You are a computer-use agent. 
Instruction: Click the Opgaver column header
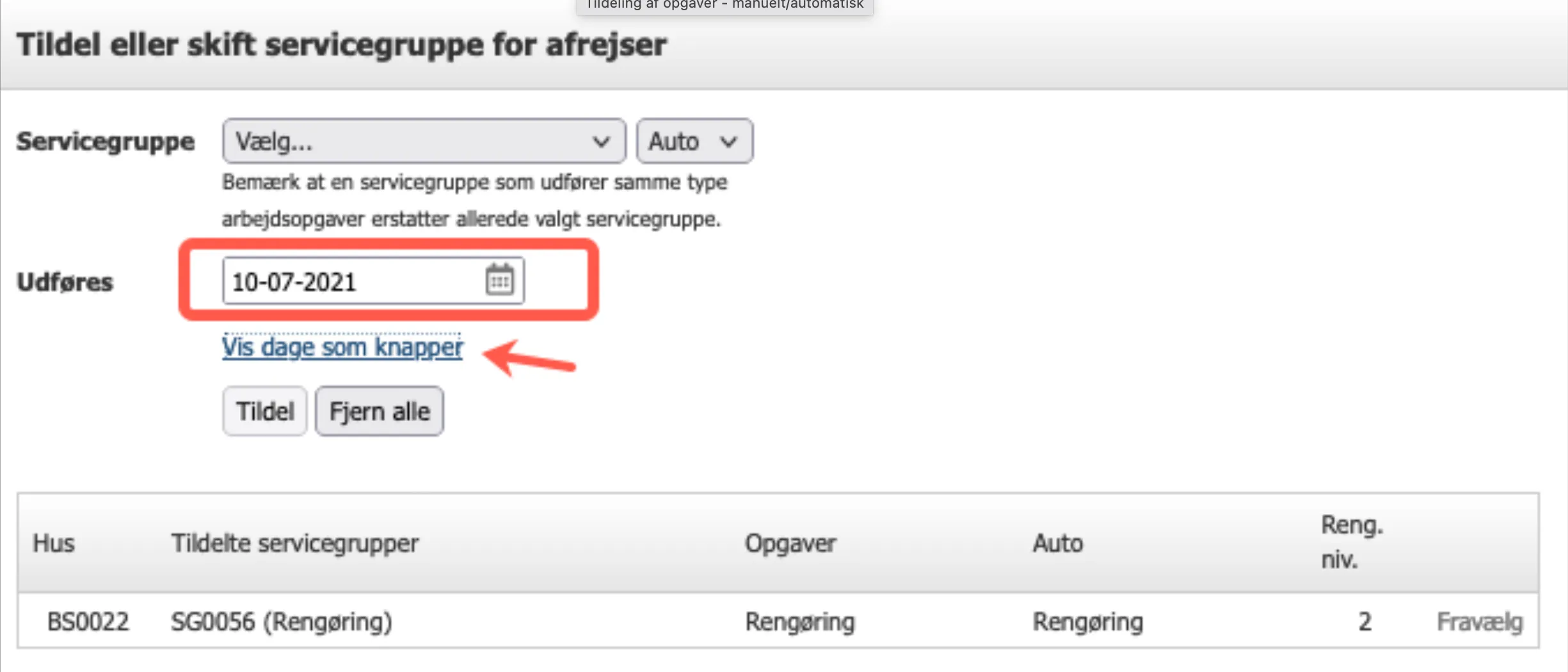click(790, 543)
